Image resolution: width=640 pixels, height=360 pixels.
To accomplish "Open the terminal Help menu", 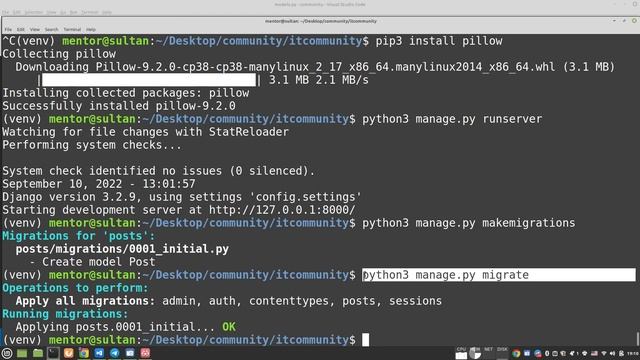I will [x=91, y=29].
